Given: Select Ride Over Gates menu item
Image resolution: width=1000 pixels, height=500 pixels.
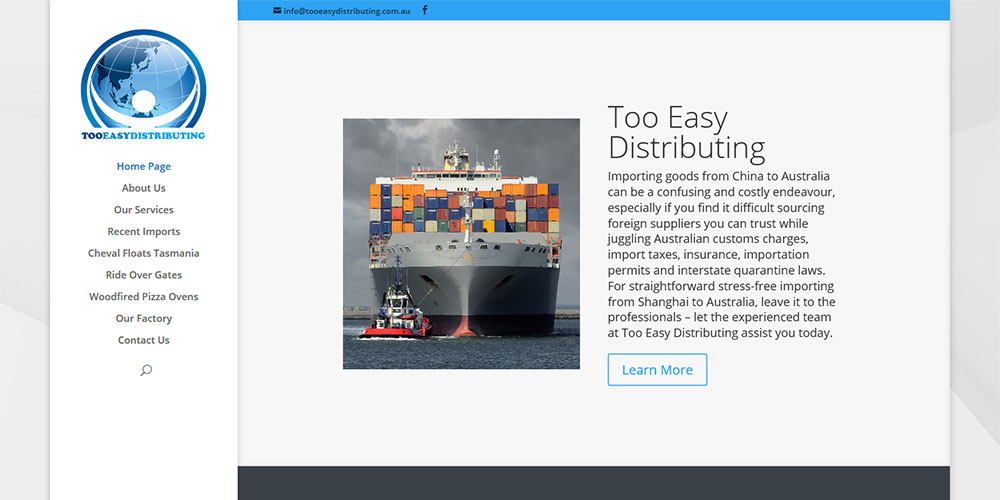Looking at the screenshot, I should click(x=143, y=275).
